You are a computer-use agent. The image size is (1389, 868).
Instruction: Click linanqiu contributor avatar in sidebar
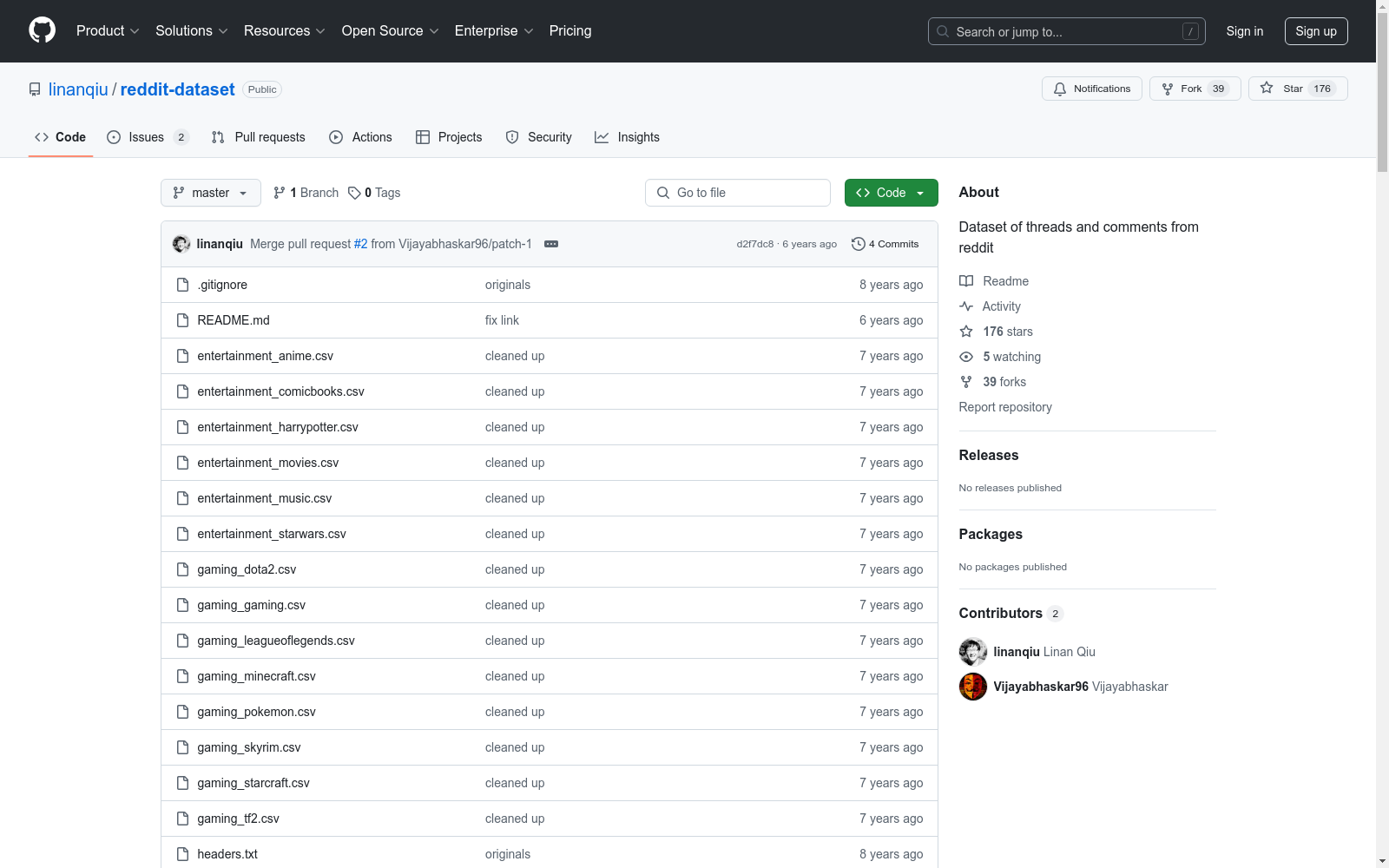973,652
